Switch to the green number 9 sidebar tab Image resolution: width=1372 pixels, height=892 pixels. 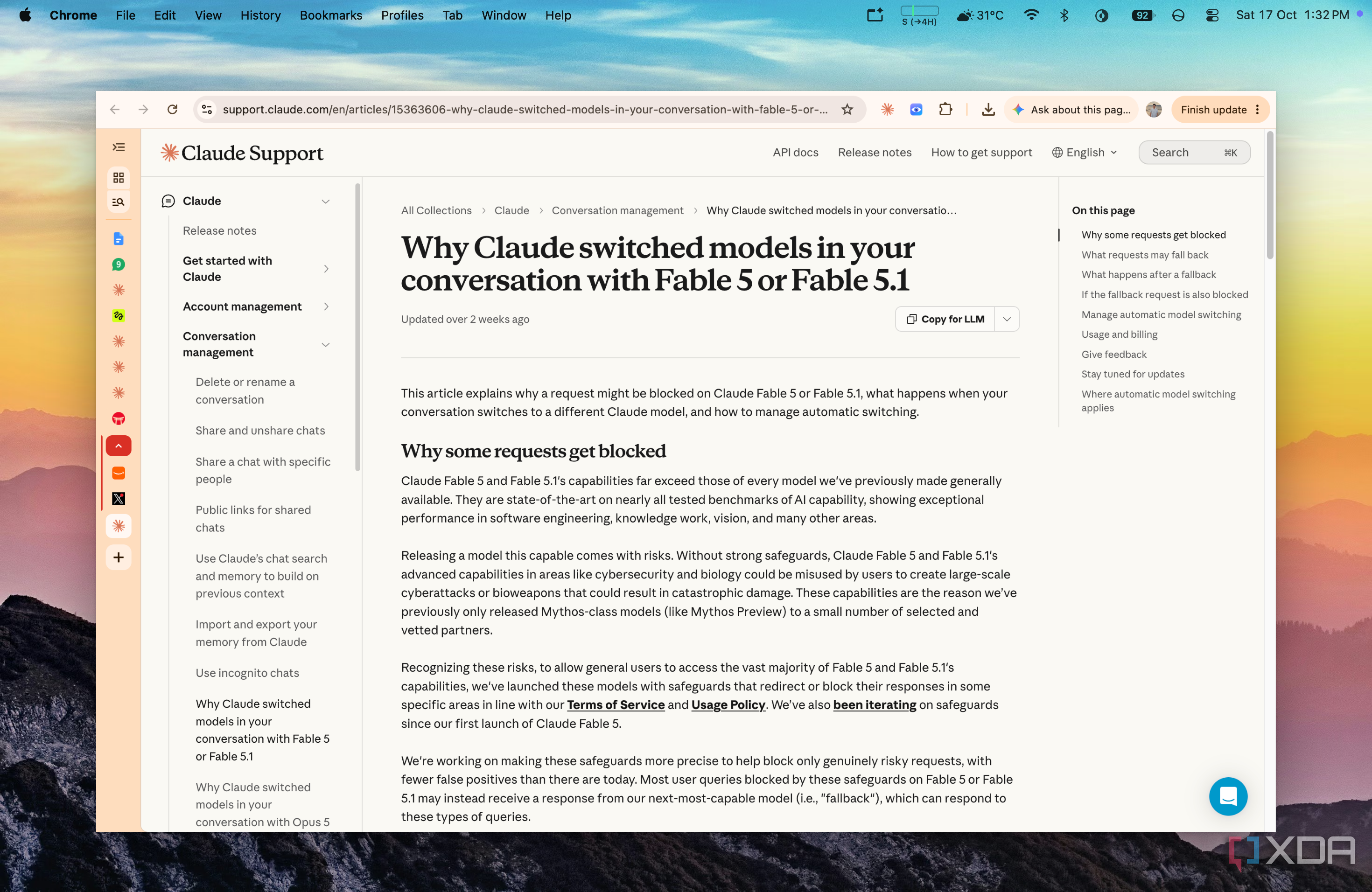tap(119, 265)
